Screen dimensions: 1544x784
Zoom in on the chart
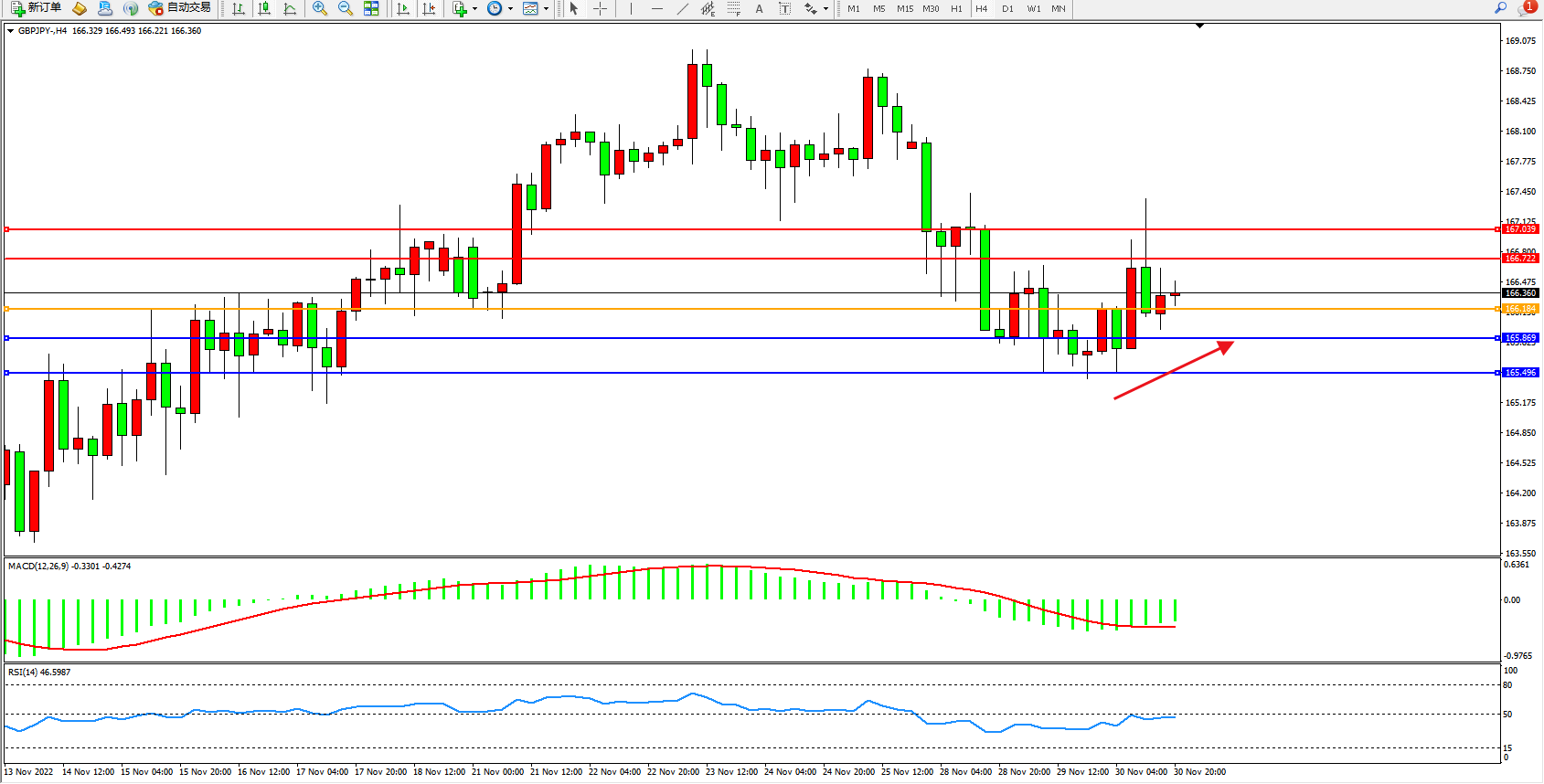(x=320, y=8)
